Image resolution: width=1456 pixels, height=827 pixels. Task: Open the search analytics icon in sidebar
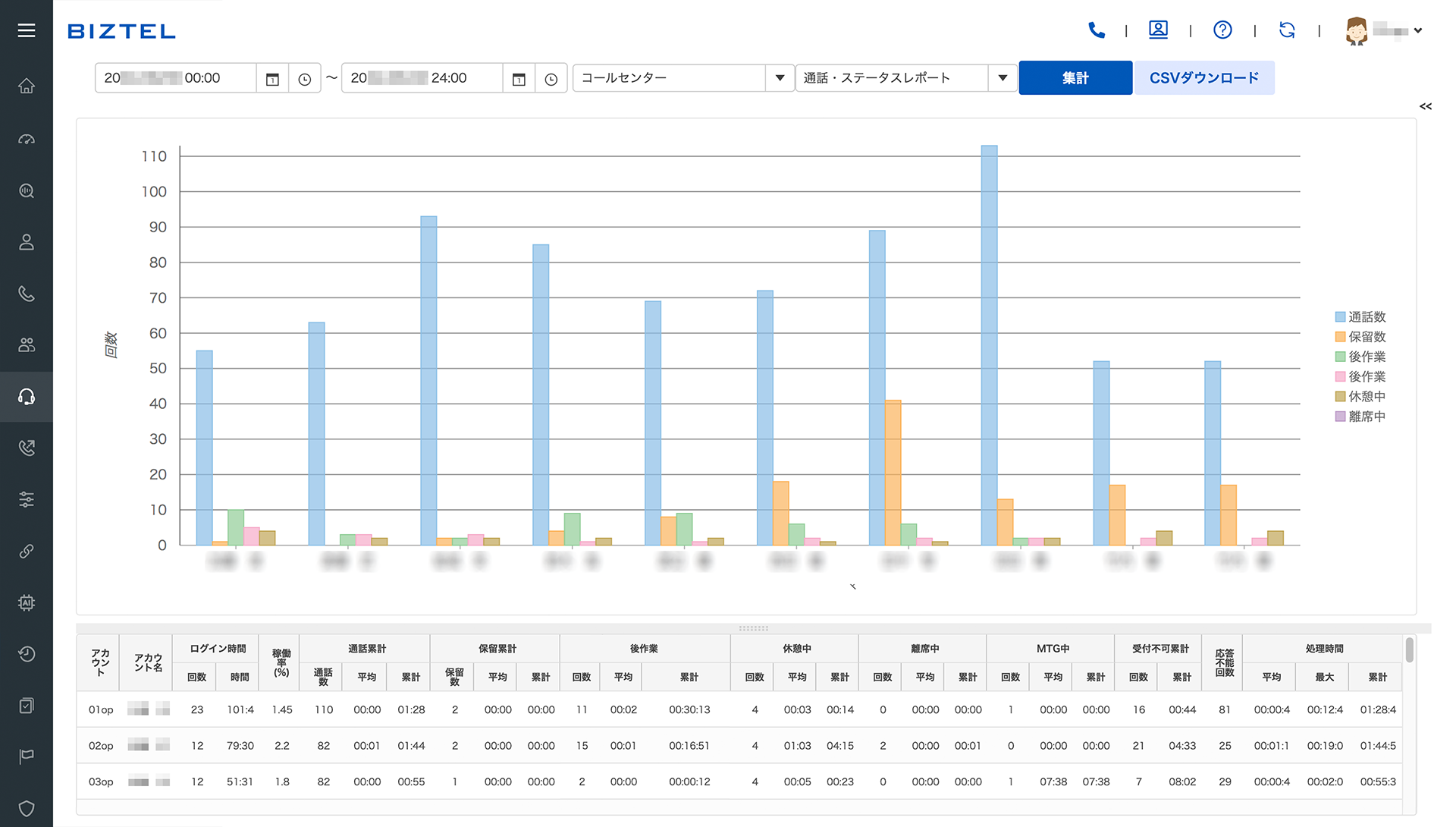pos(27,190)
